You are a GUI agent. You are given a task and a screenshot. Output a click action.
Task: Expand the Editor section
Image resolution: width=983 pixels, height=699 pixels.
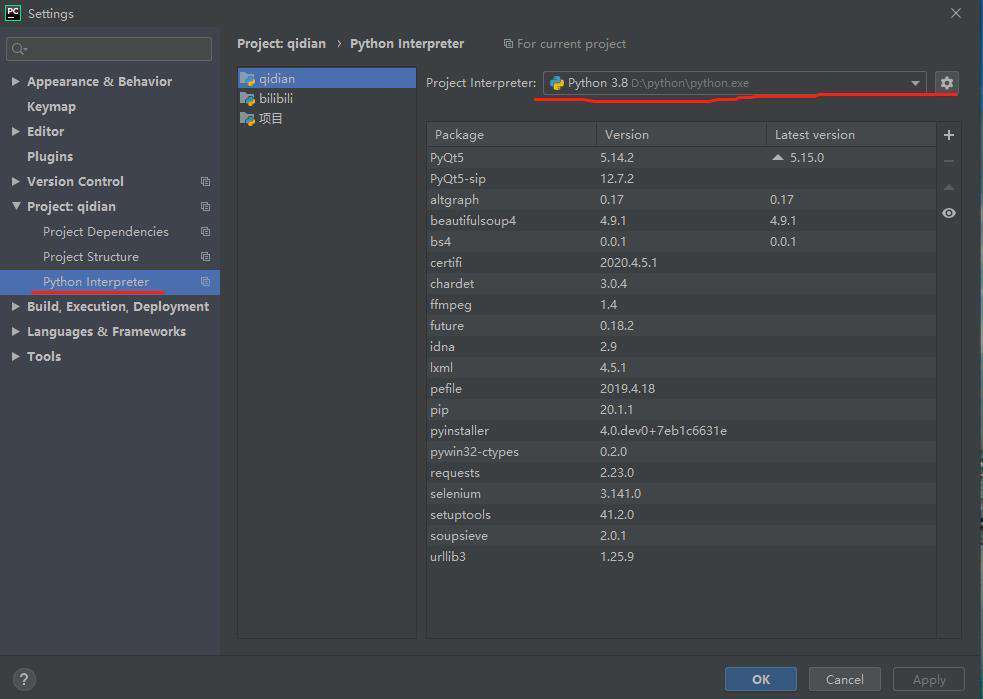(x=16, y=131)
